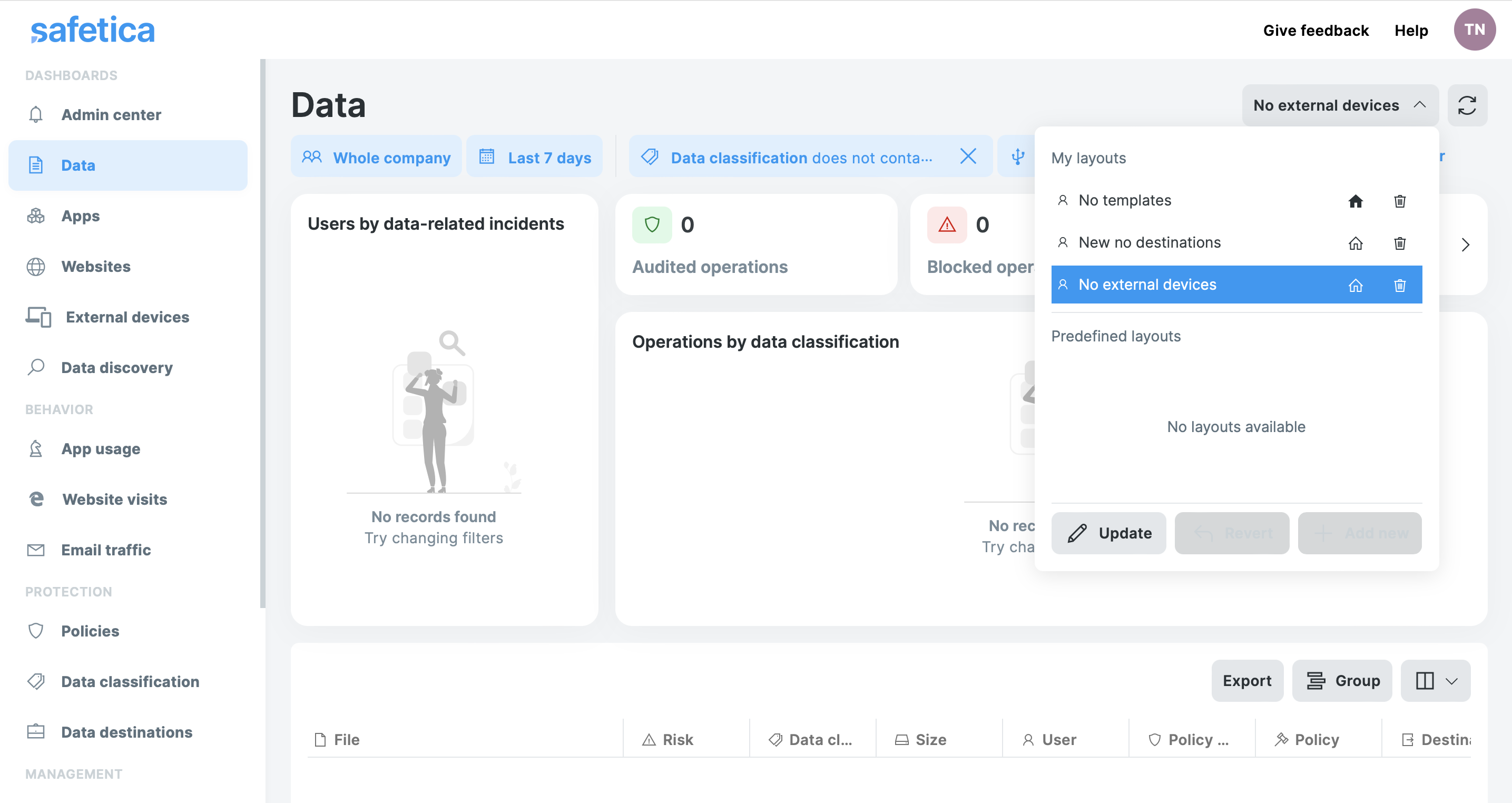1512x803 pixels.
Task: Open Website visits in the sidebar
Action: [128, 499]
